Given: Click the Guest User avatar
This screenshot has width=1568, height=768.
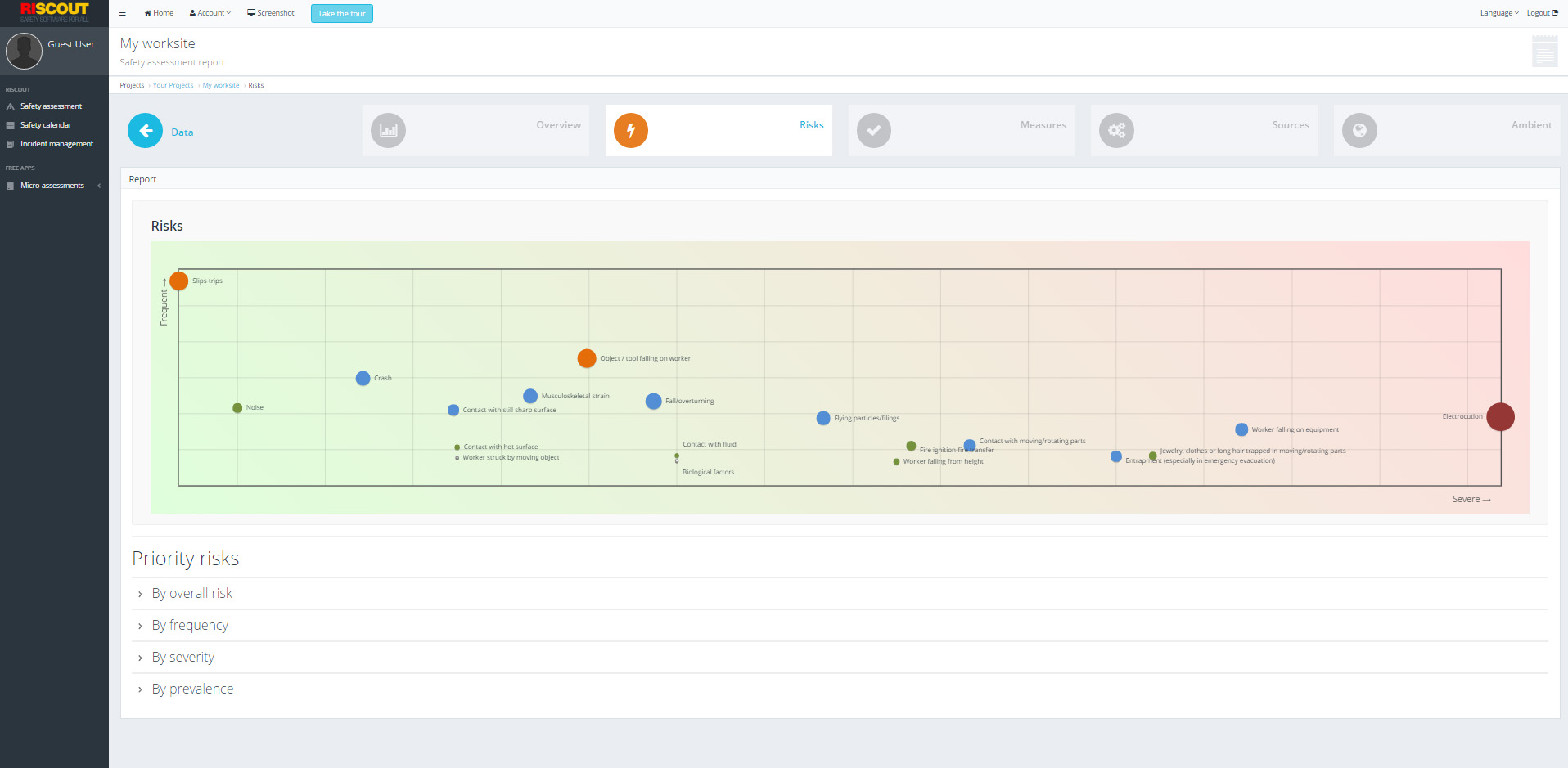Looking at the screenshot, I should (x=25, y=51).
